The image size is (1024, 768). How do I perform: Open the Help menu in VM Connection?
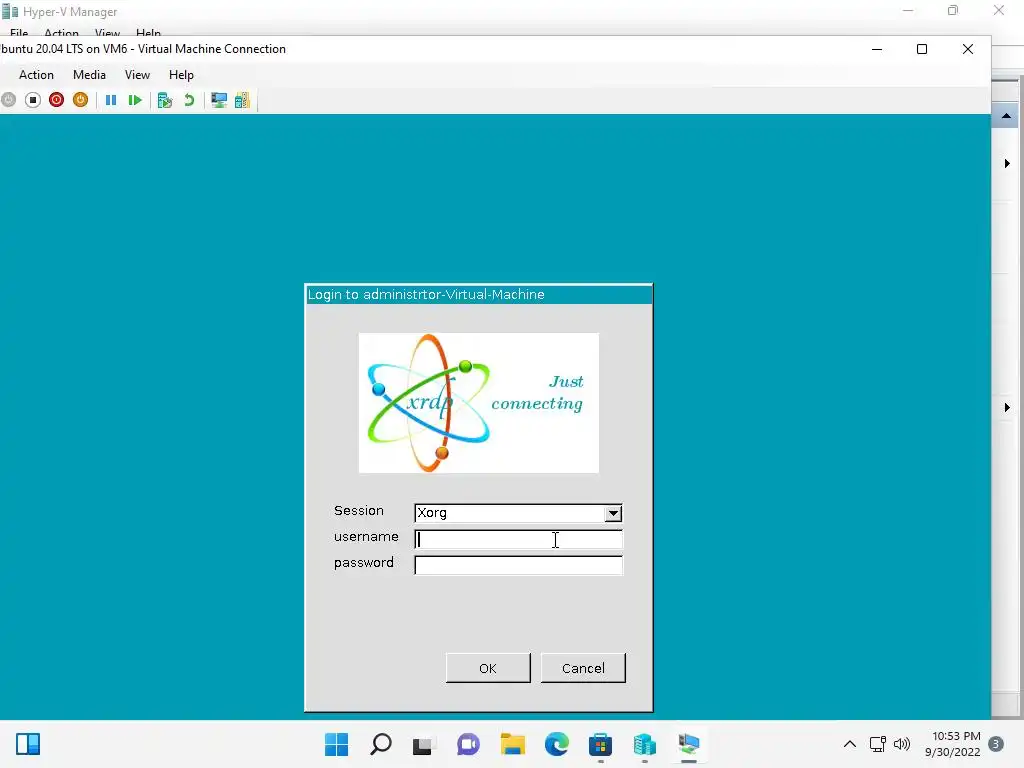click(x=181, y=75)
